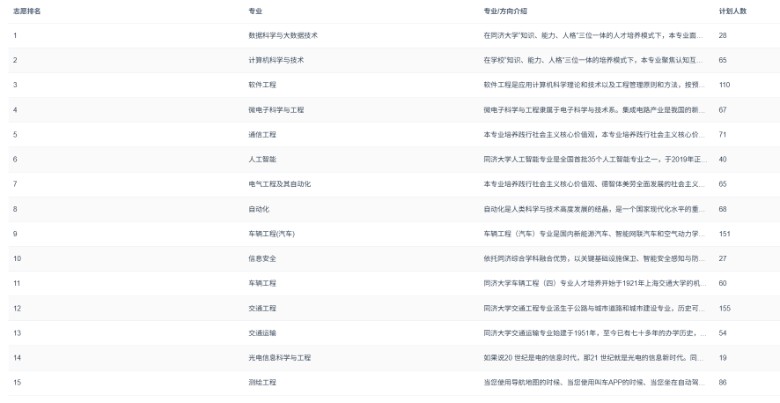
Task: Click the 测绘工程 major name
Action: click(x=263, y=382)
